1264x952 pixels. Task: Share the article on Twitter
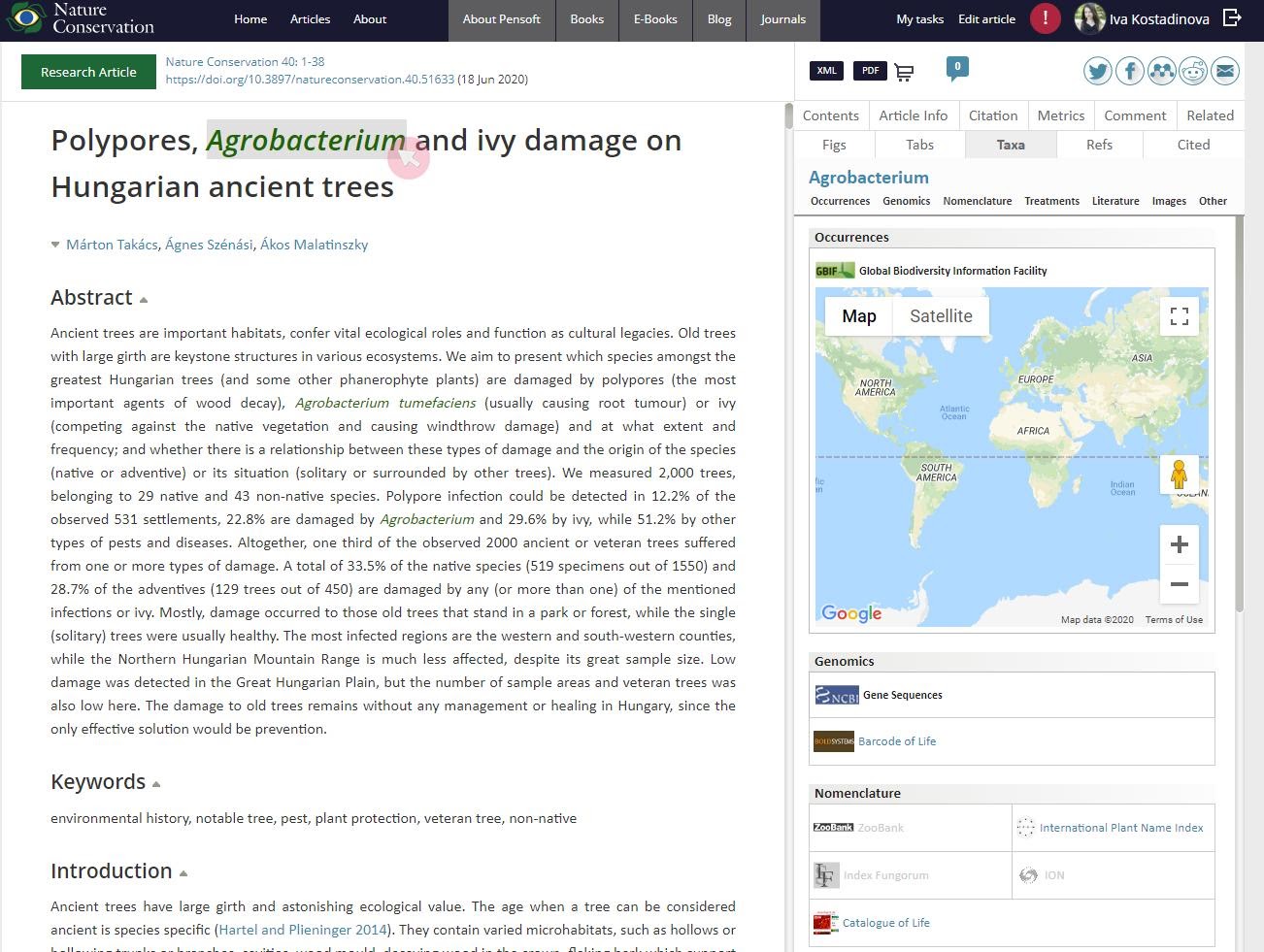tap(1098, 71)
